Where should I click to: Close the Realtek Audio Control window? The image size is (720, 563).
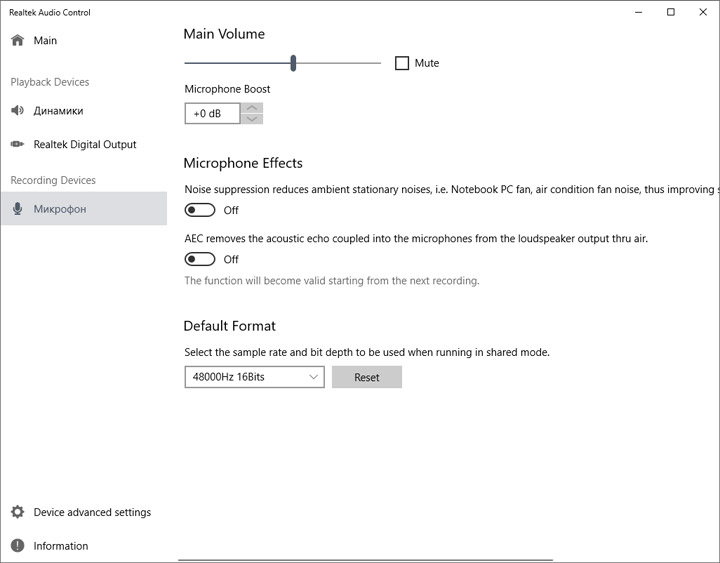(x=703, y=12)
